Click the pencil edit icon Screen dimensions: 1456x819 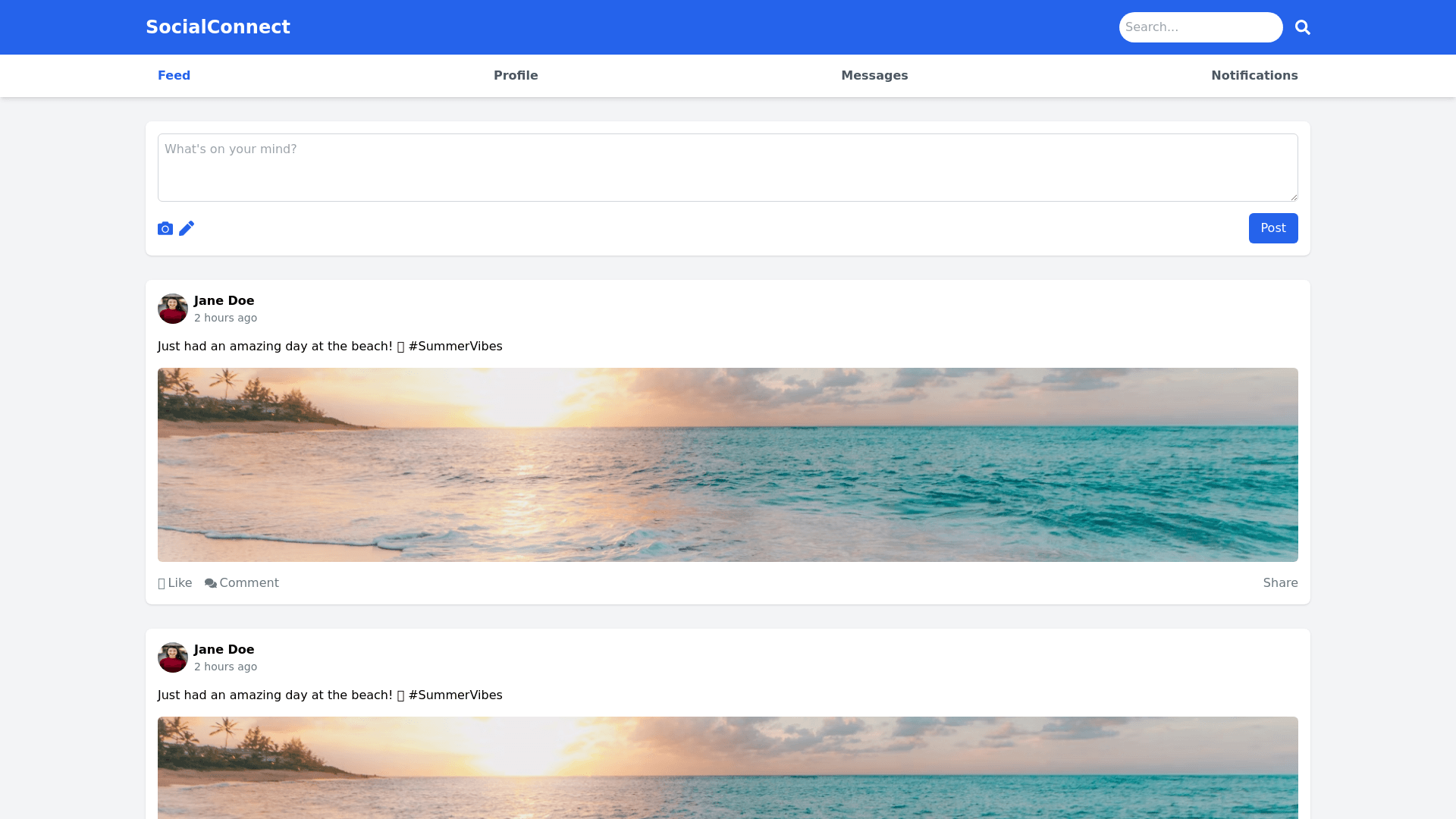[187, 228]
